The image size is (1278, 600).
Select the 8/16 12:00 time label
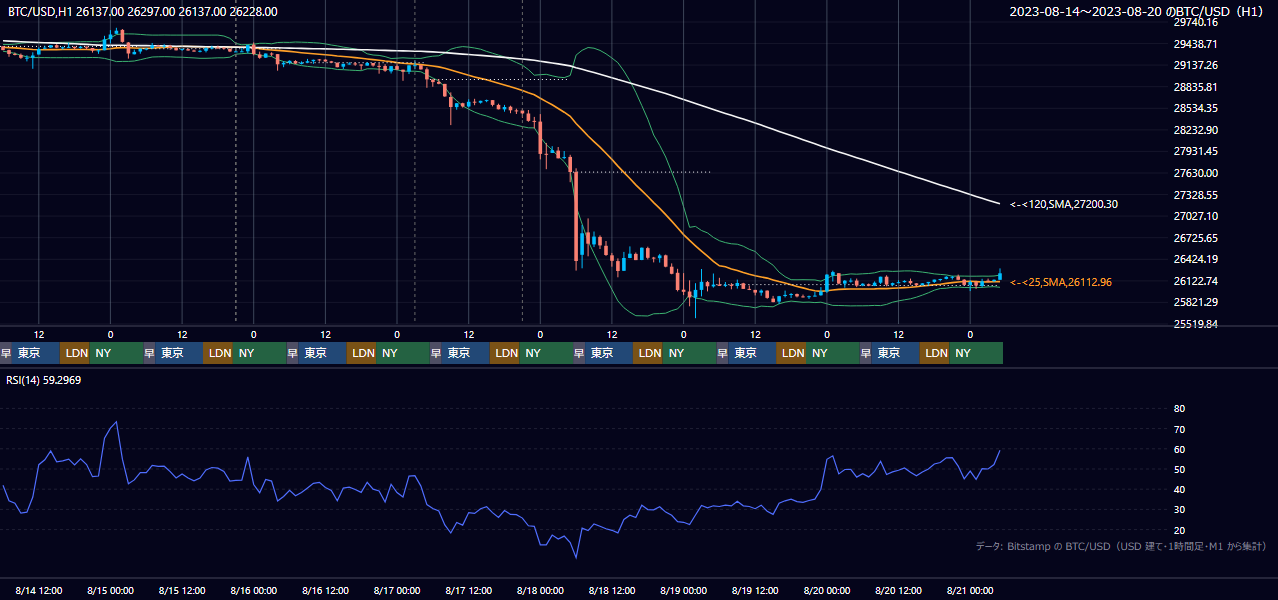point(325,591)
